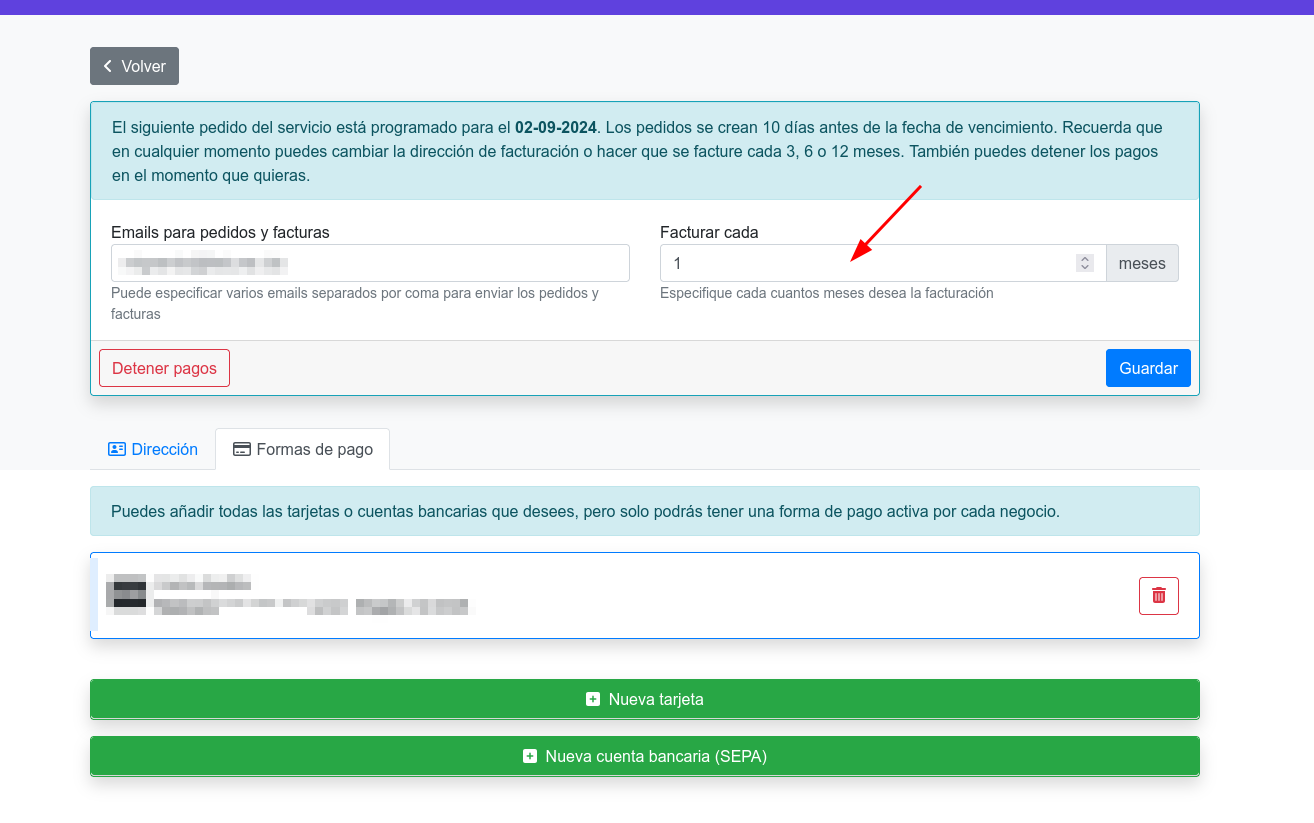Add a new card with Nueva tarjeta
Image resolution: width=1314 pixels, height=823 pixels.
645,699
